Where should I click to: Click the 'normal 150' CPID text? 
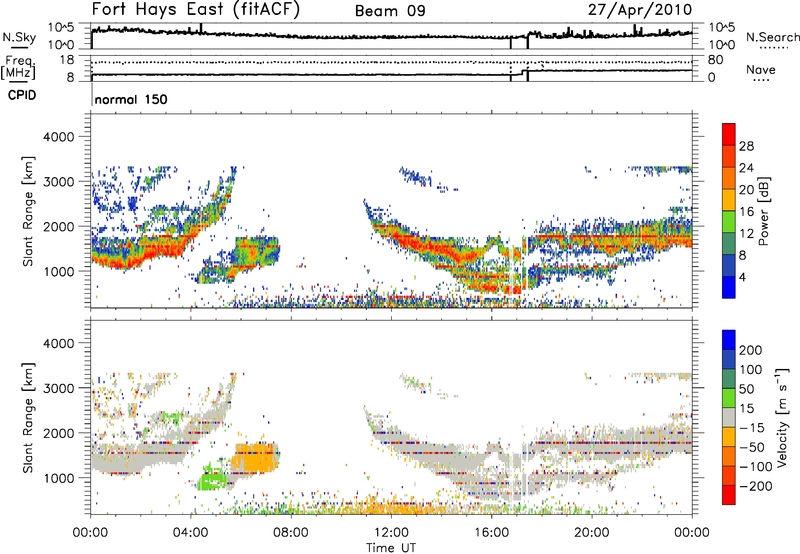click(131, 99)
